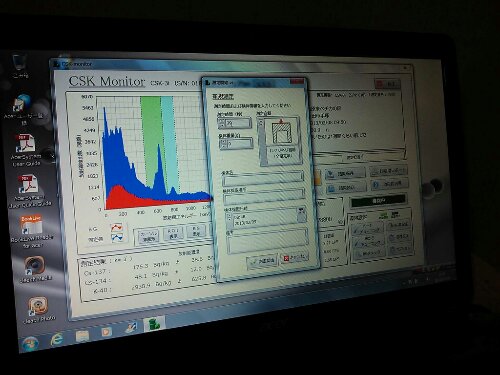Viewport: 500px width, 375px height.
Task: Click the first button below the spectrum
Action: (148, 235)
